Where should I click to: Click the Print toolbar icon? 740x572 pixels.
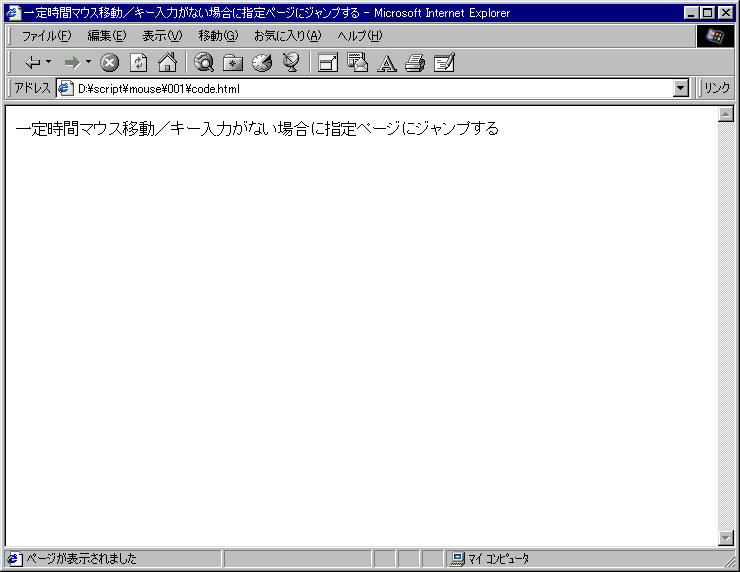415,63
